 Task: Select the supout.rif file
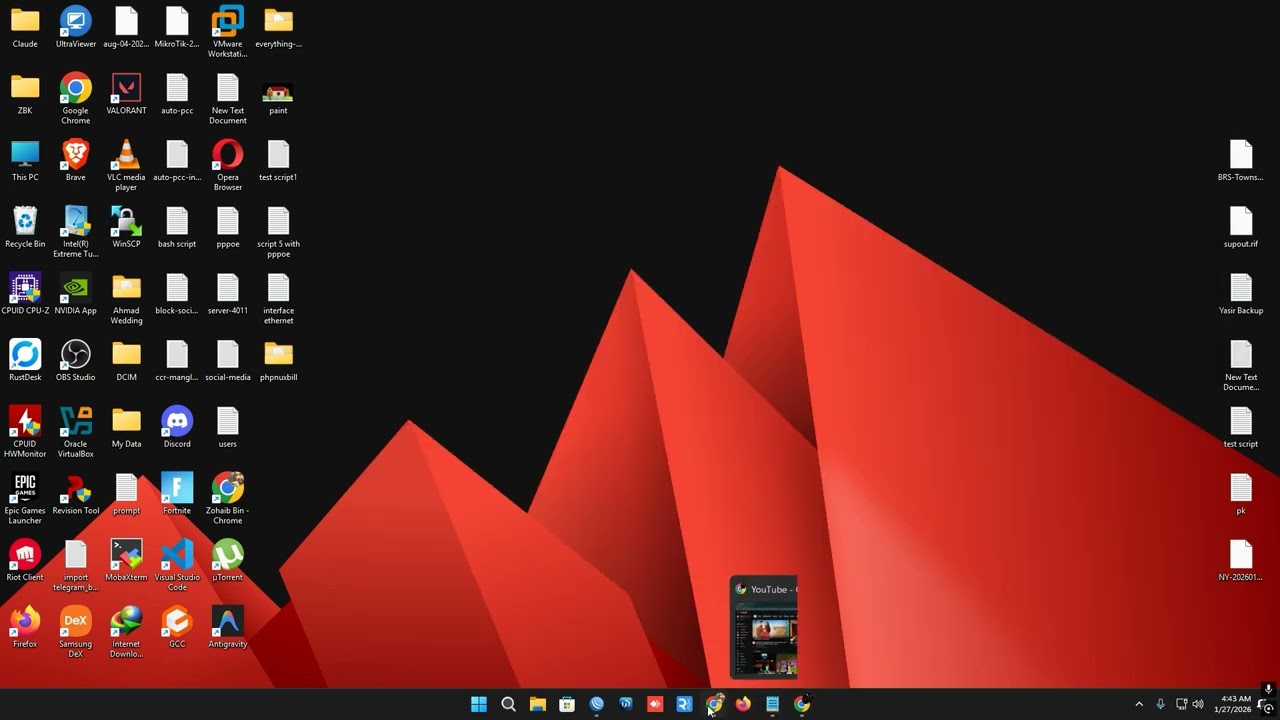[x=1241, y=228]
